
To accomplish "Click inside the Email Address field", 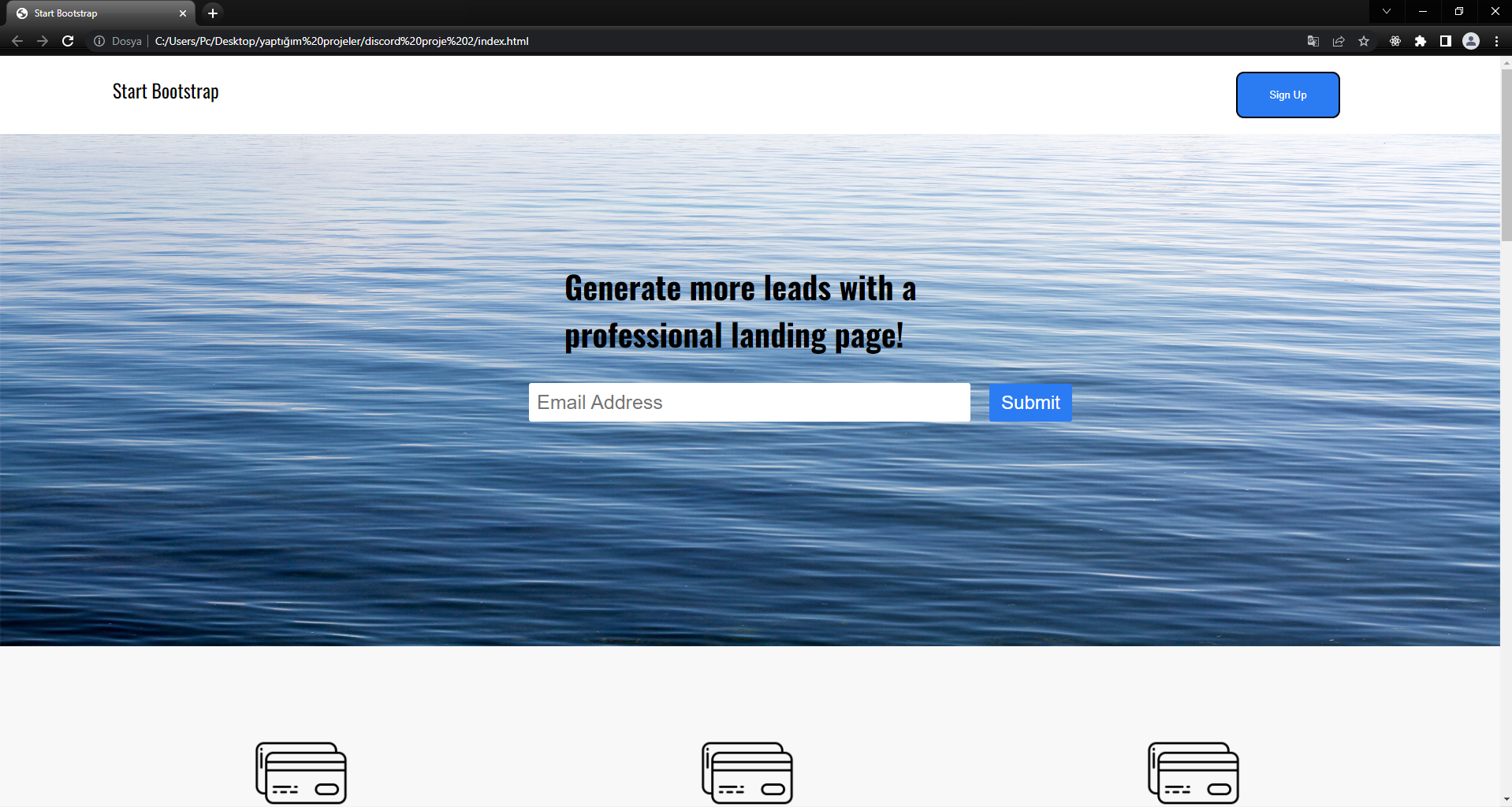I will (x=749, y=403).
